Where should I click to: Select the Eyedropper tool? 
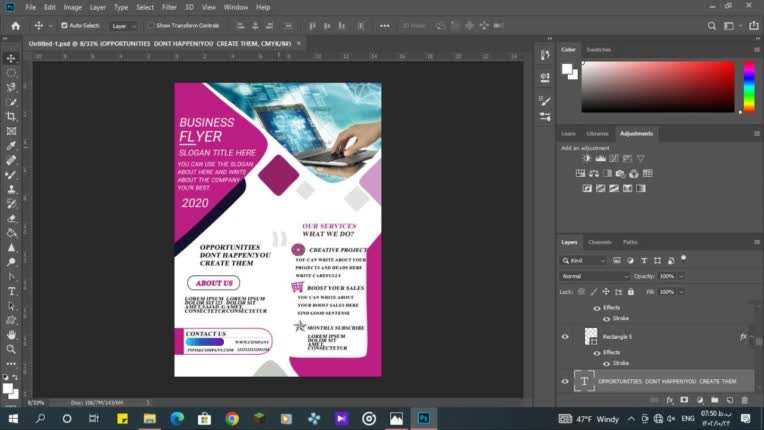click(11, 146)
